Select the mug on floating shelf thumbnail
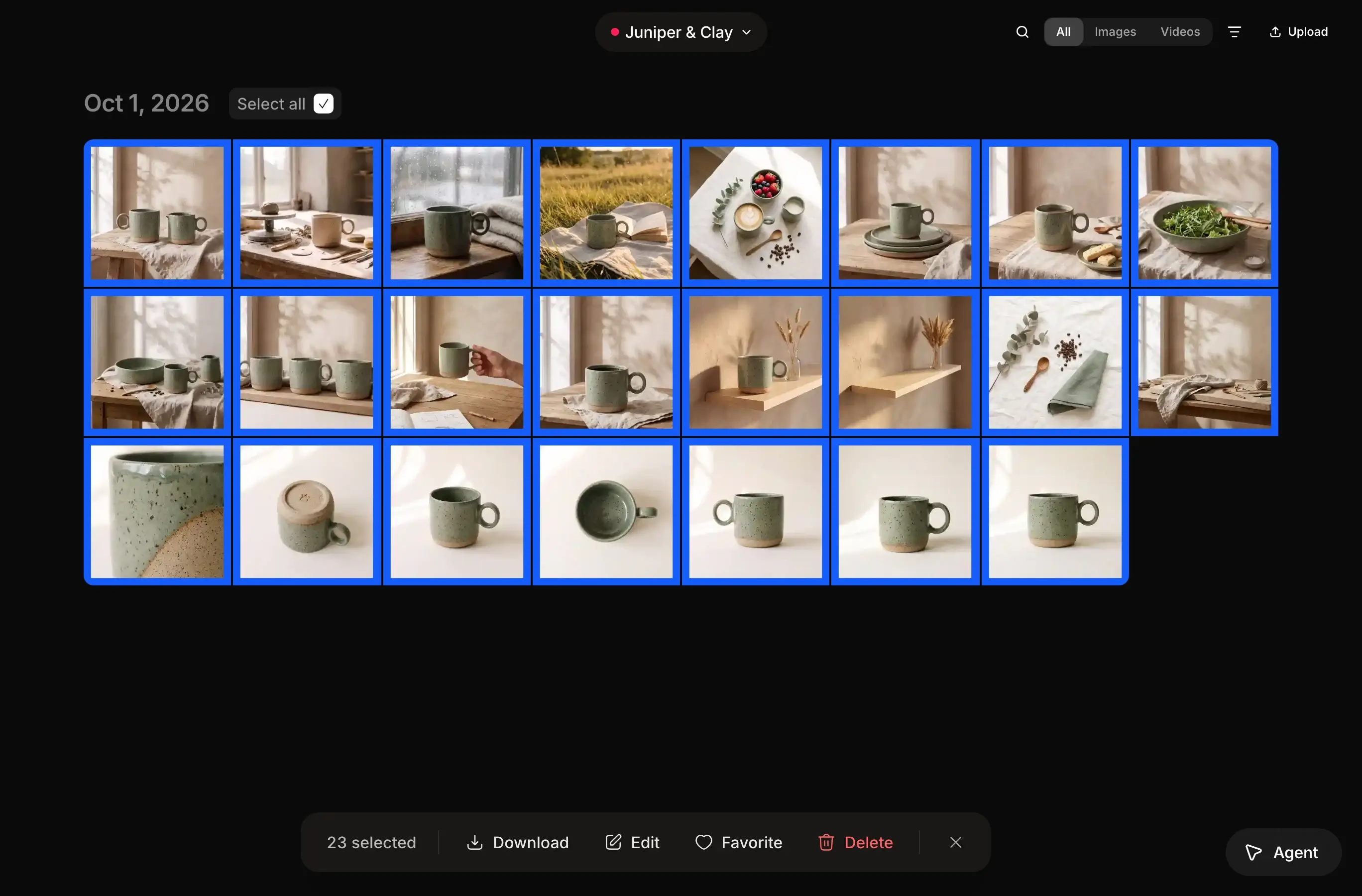This screenshot has width=1362, height=896. pyautogui.click(x=755, y=363)
